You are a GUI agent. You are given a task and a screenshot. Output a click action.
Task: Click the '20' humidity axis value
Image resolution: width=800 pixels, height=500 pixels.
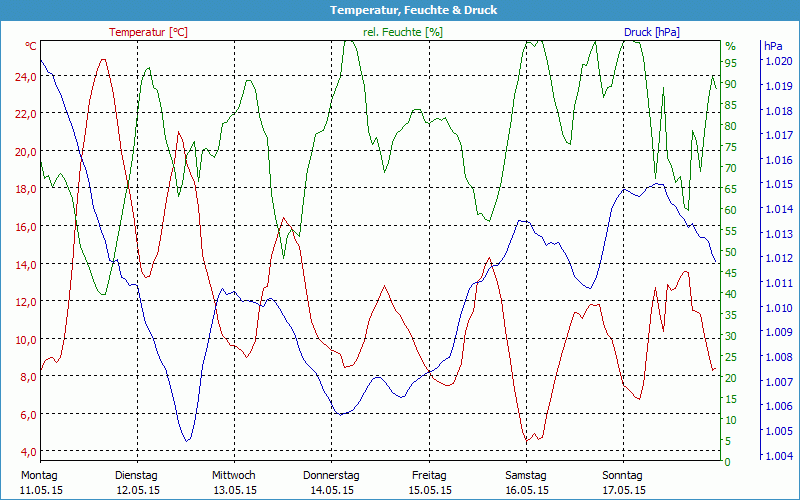(731, 378)
